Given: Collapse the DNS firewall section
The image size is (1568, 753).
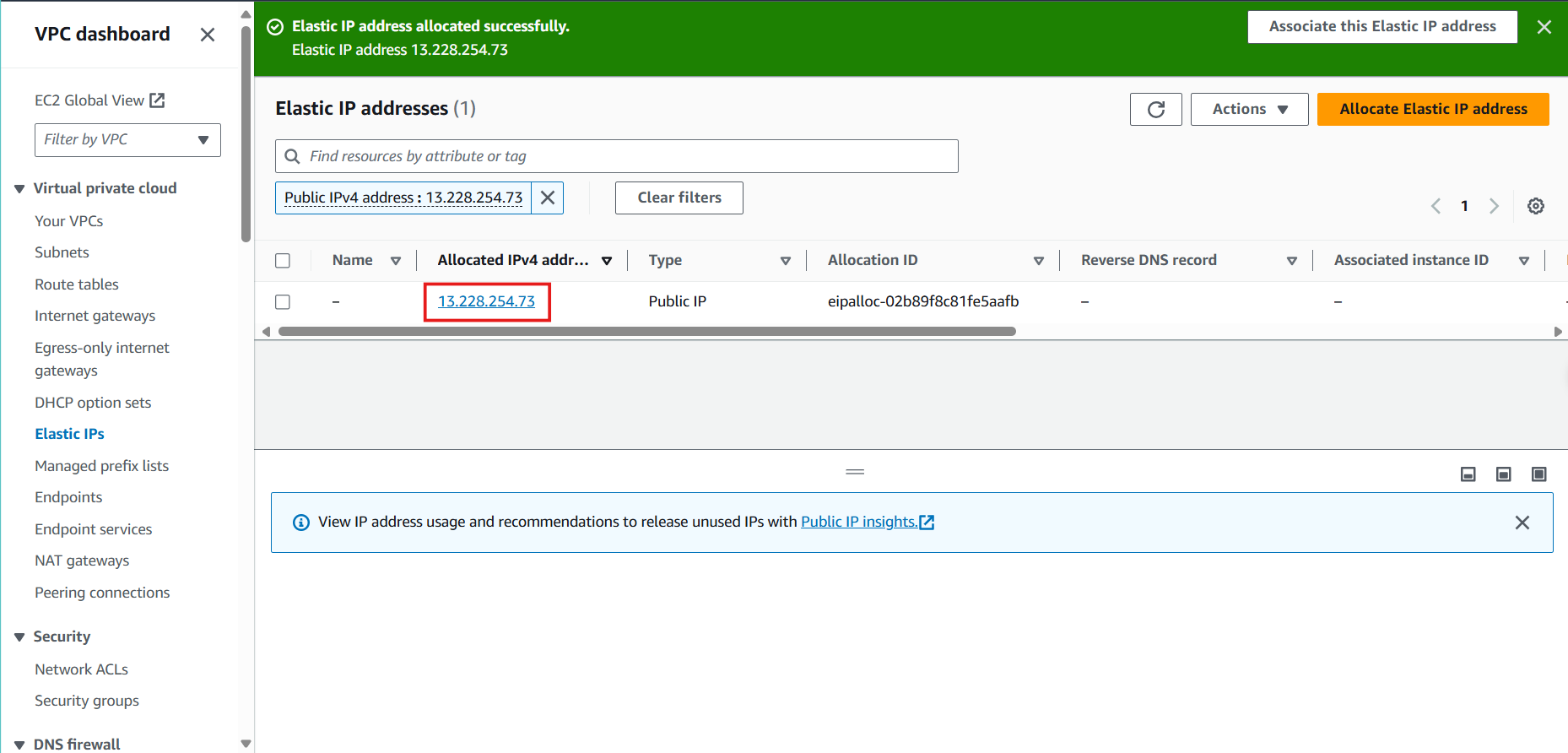Looking at the screenshot, I should point(19,745).
